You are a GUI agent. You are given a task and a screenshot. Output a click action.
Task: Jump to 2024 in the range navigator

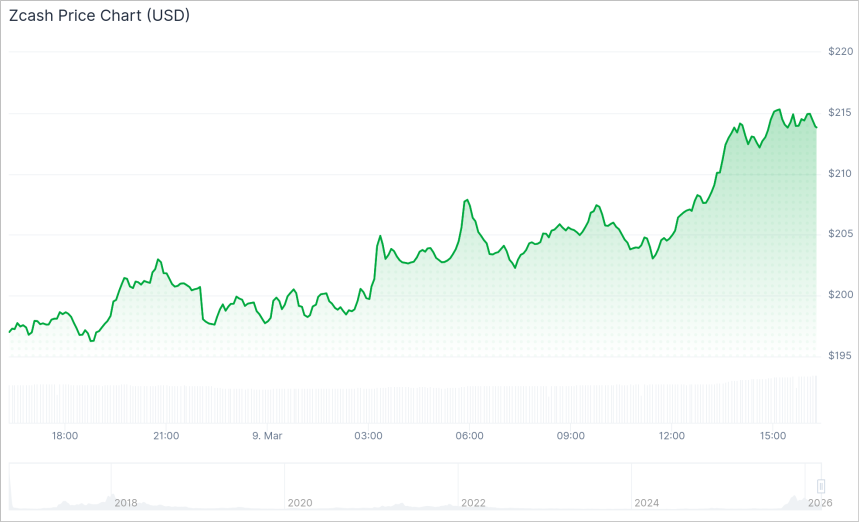647,502
